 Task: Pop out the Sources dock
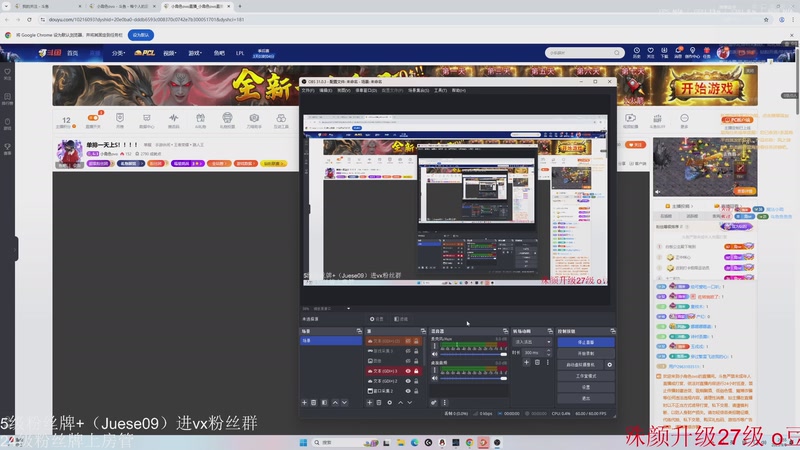click(423, 331)
